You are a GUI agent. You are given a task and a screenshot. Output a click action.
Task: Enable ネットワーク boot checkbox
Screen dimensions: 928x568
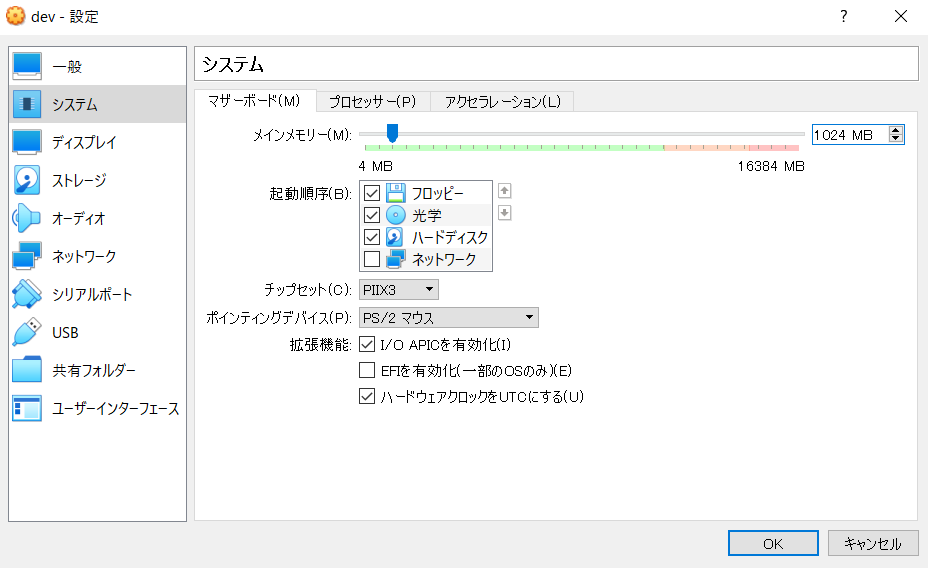coord(372,259)
